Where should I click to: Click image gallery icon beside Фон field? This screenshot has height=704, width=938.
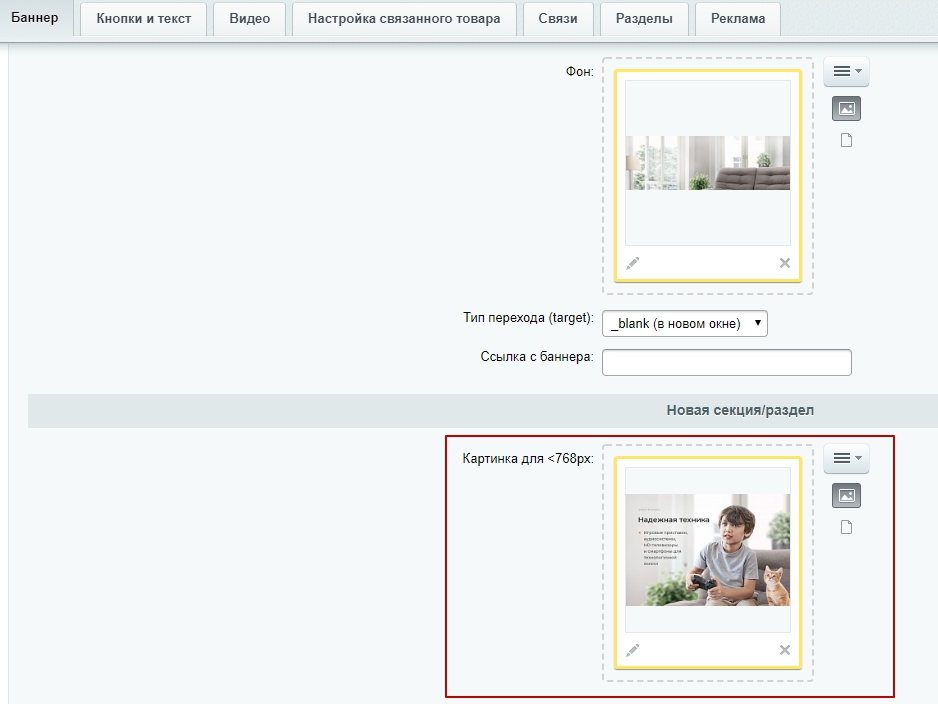[x=846, y=108]
